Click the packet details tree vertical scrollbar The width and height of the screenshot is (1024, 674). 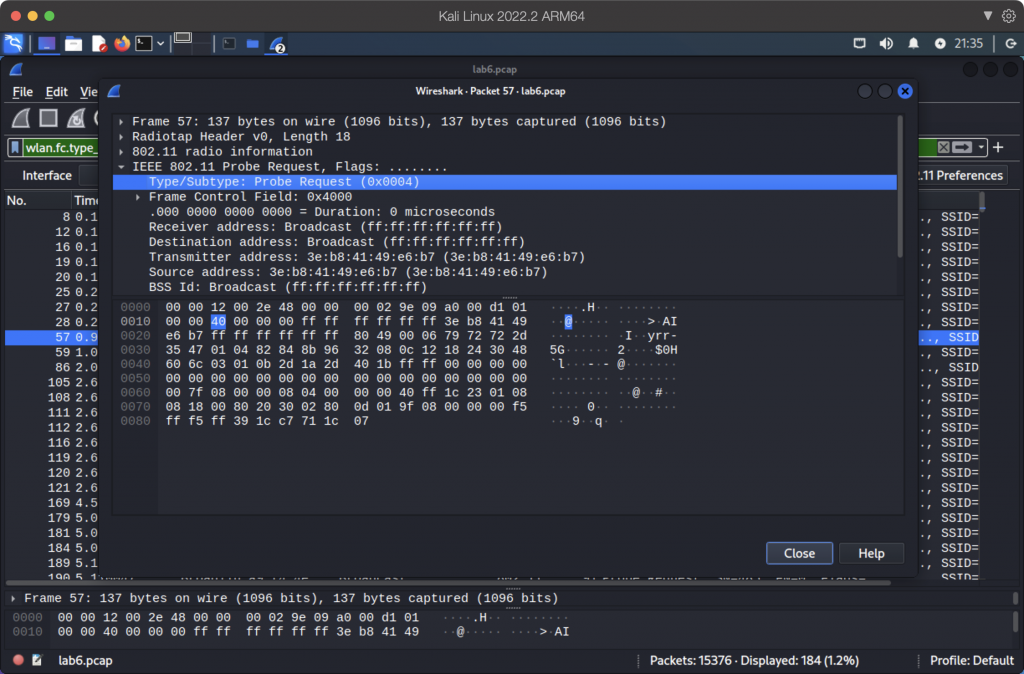pos(901,187)
